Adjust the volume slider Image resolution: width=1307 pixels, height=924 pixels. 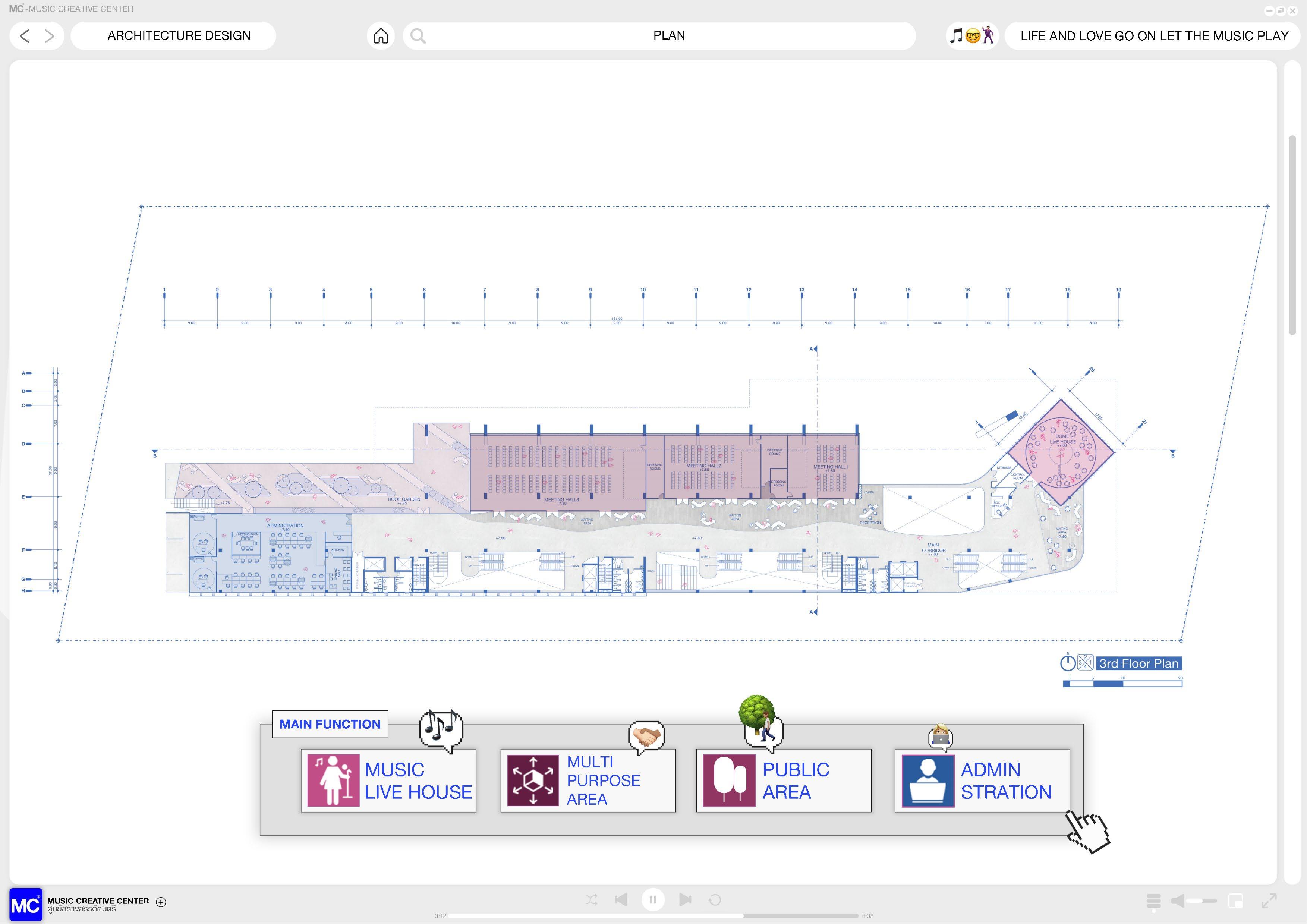(1202, 901)
